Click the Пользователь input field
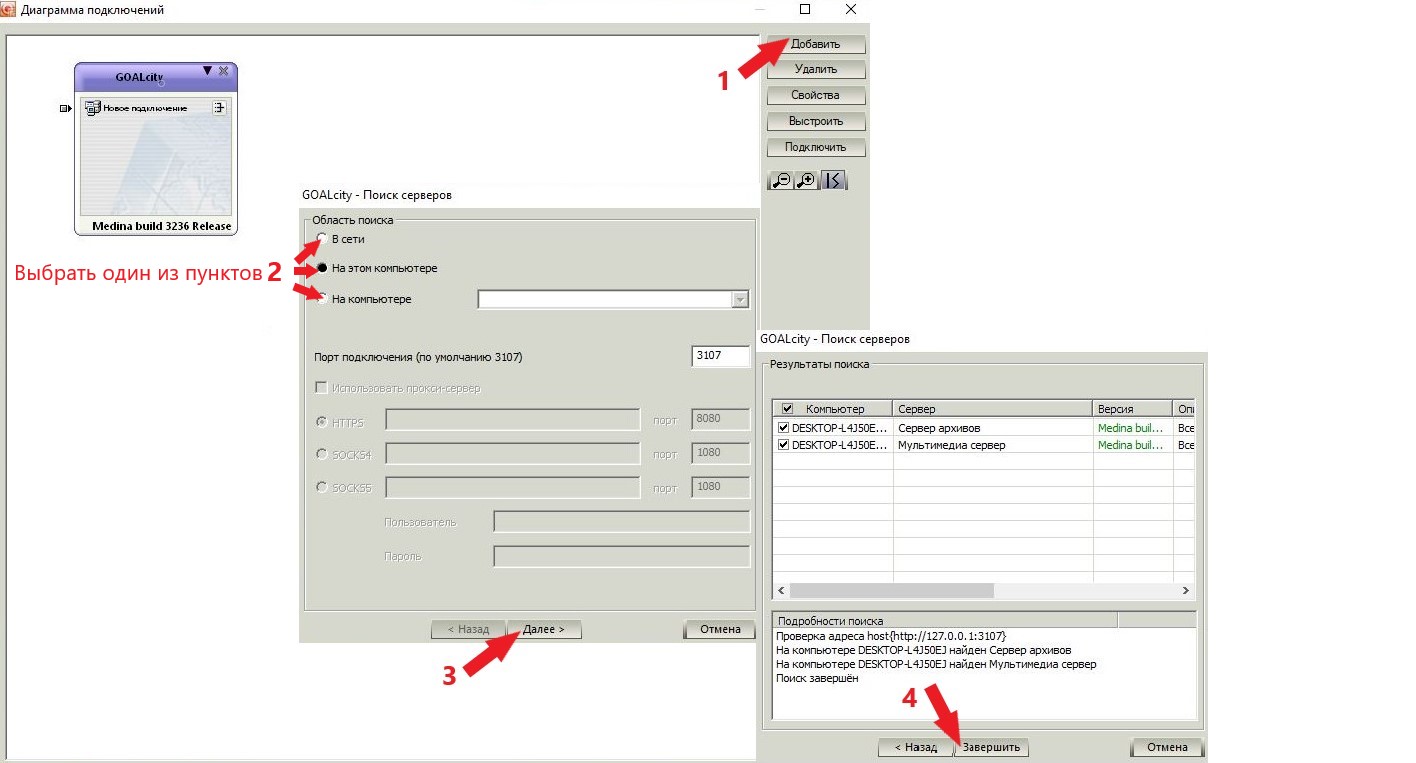 (x=621, y=522)
